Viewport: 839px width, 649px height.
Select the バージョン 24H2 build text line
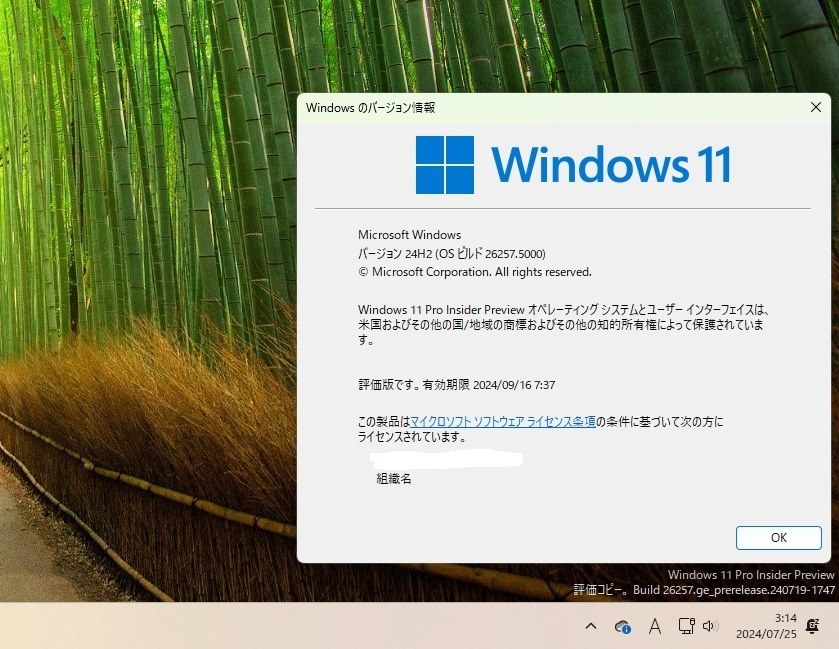pos(452,254)
